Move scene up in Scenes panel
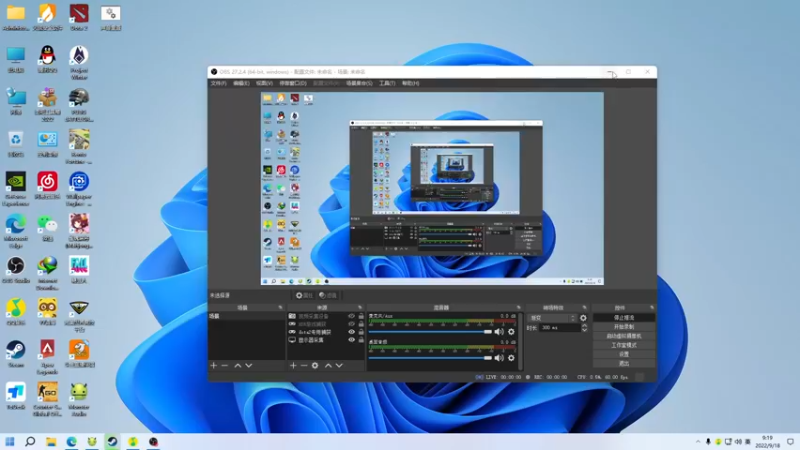Image resolution: width=800 pixels, height=450 pixels. tap(238, 365)
